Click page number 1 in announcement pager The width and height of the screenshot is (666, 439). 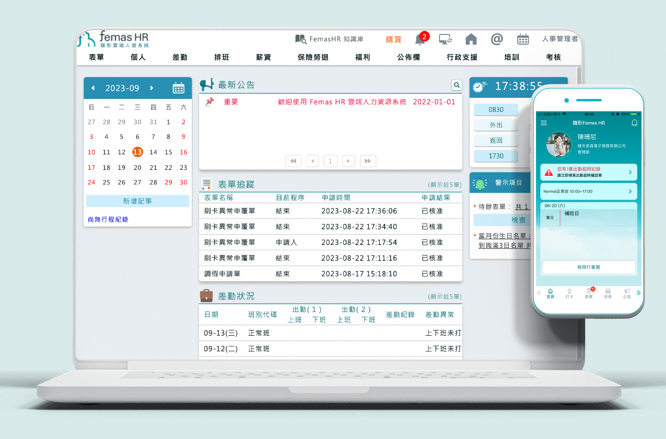click(330, 161)
